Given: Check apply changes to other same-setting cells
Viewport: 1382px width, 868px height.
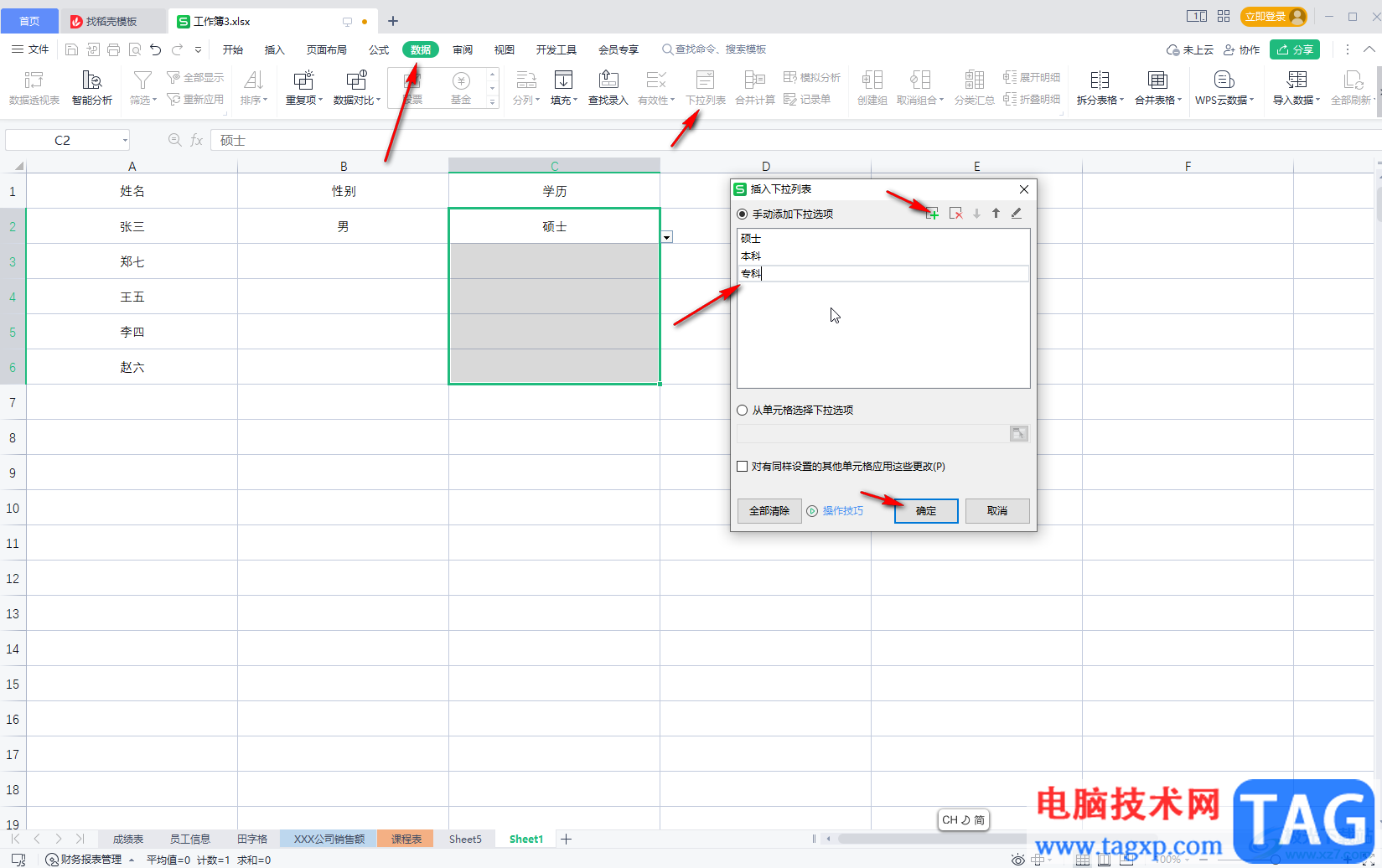Looking at the screenshot, I should (x=742, y=466).
